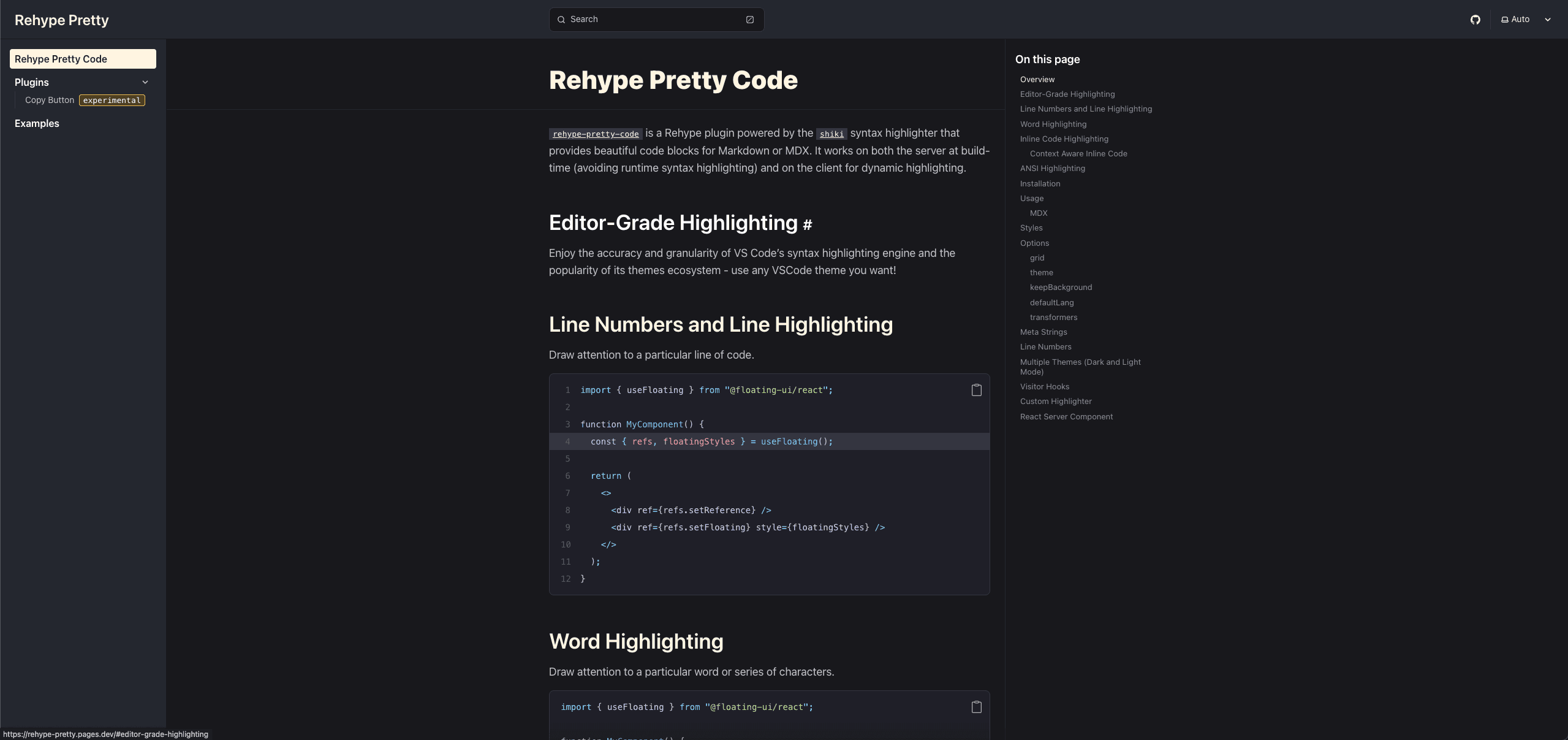Screen dimensions: 1568x740
Task: Jump to grid option outline entry
Action: pos(1037,257)
